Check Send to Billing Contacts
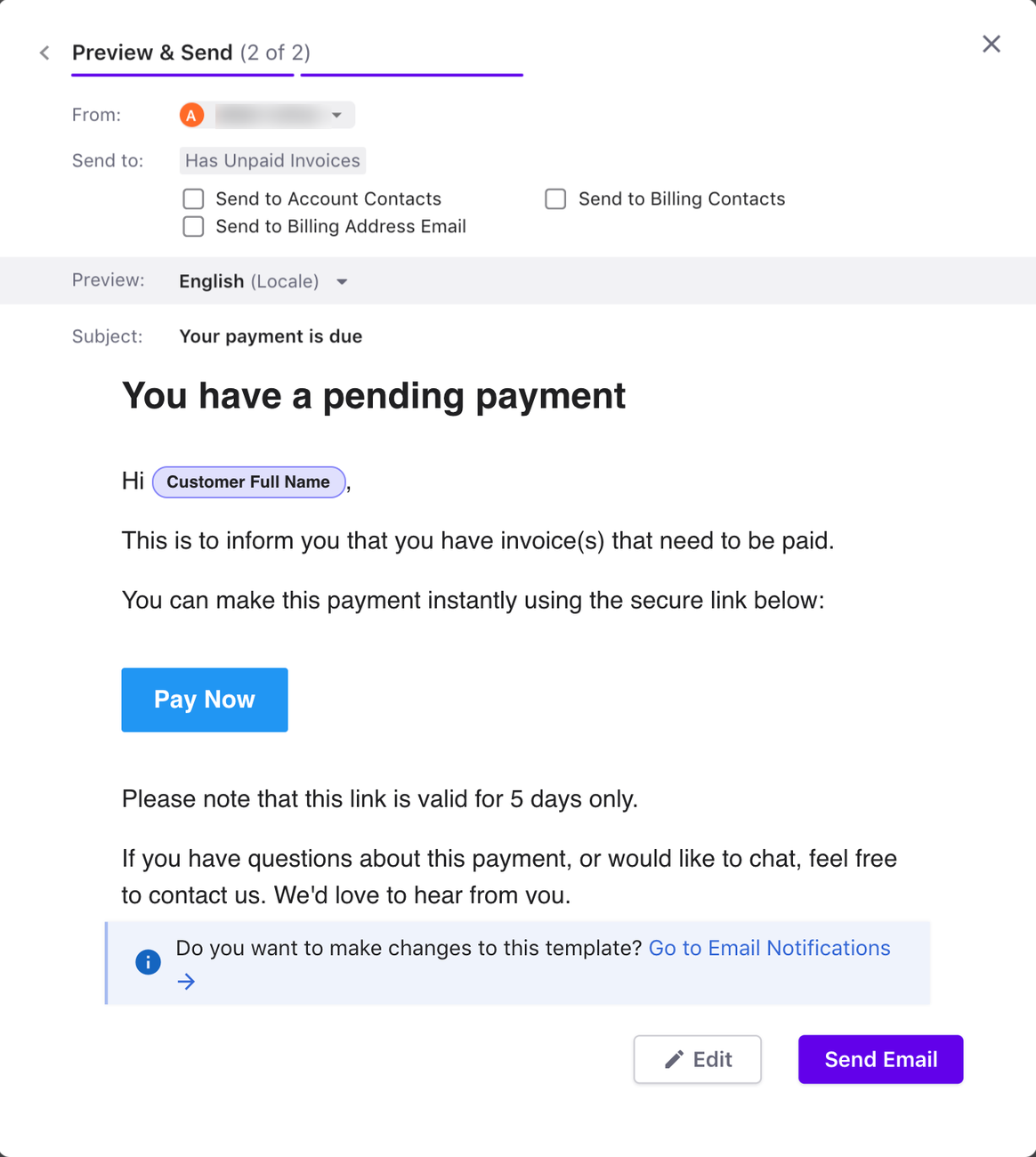1036x1157 pixels. (x=555, y=199)
